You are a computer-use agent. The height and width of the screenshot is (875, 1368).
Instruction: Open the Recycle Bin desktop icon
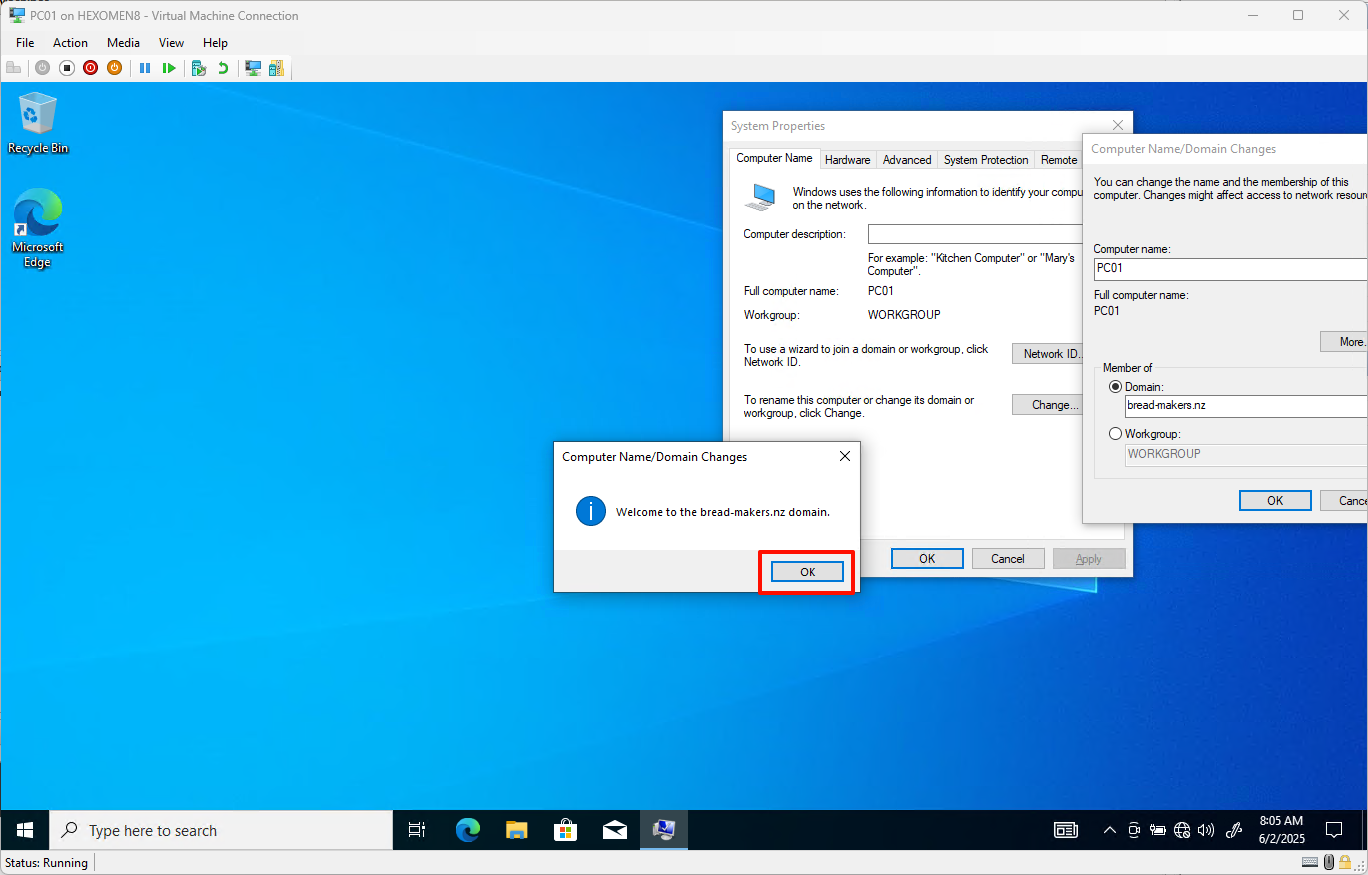(38, 123)
